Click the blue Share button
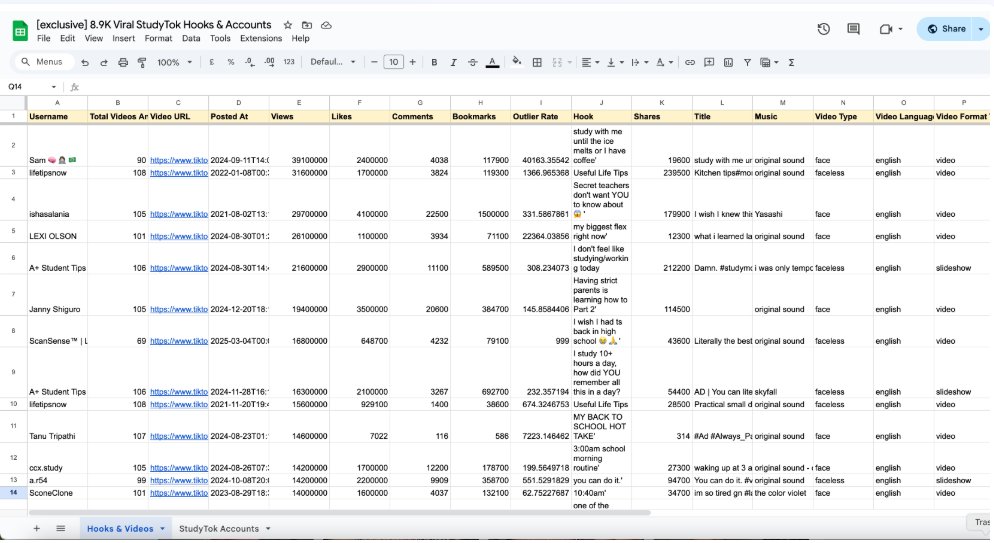The height and width of the screenshot is (543, 994). (946, 29)
